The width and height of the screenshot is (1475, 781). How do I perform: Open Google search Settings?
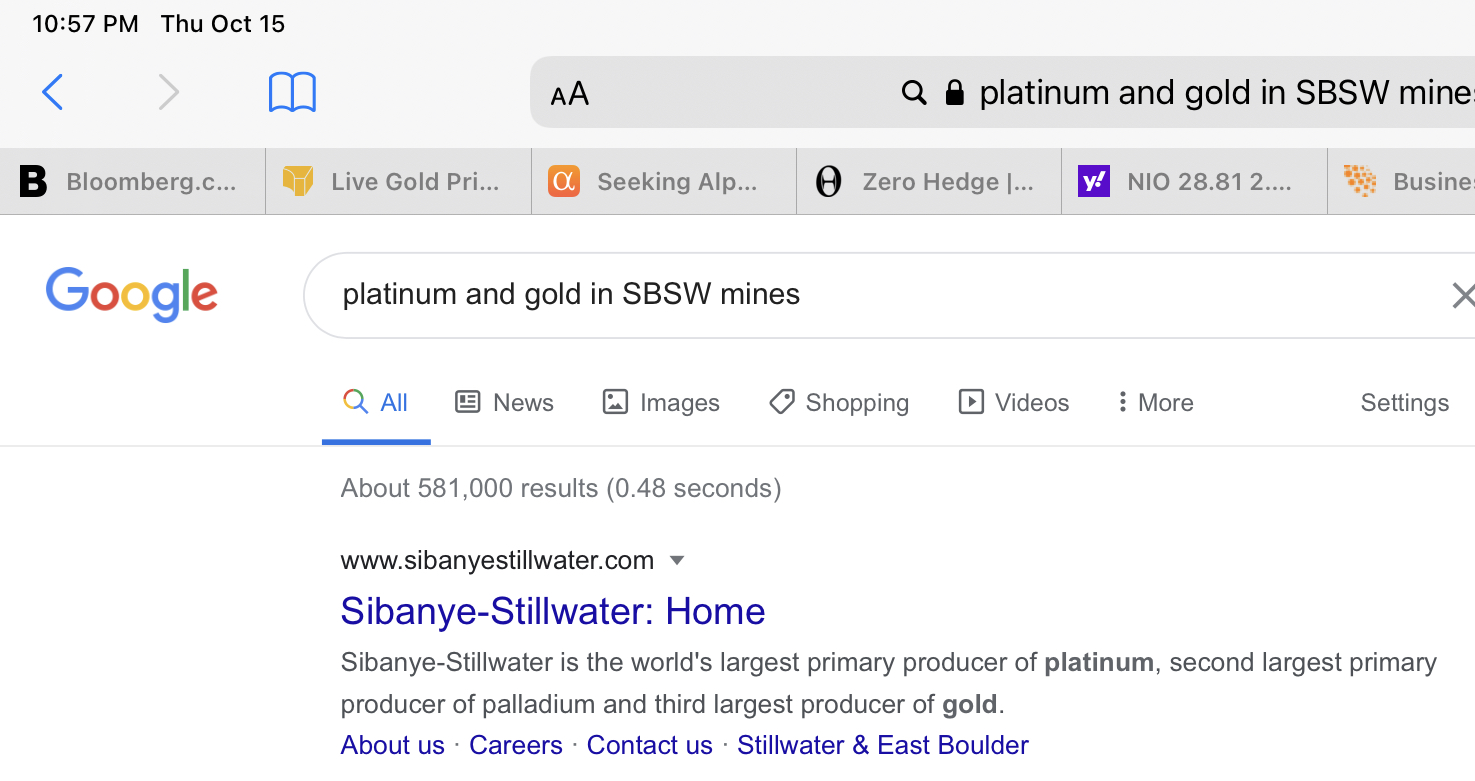pyautogui.click(x=1404, y=402)
